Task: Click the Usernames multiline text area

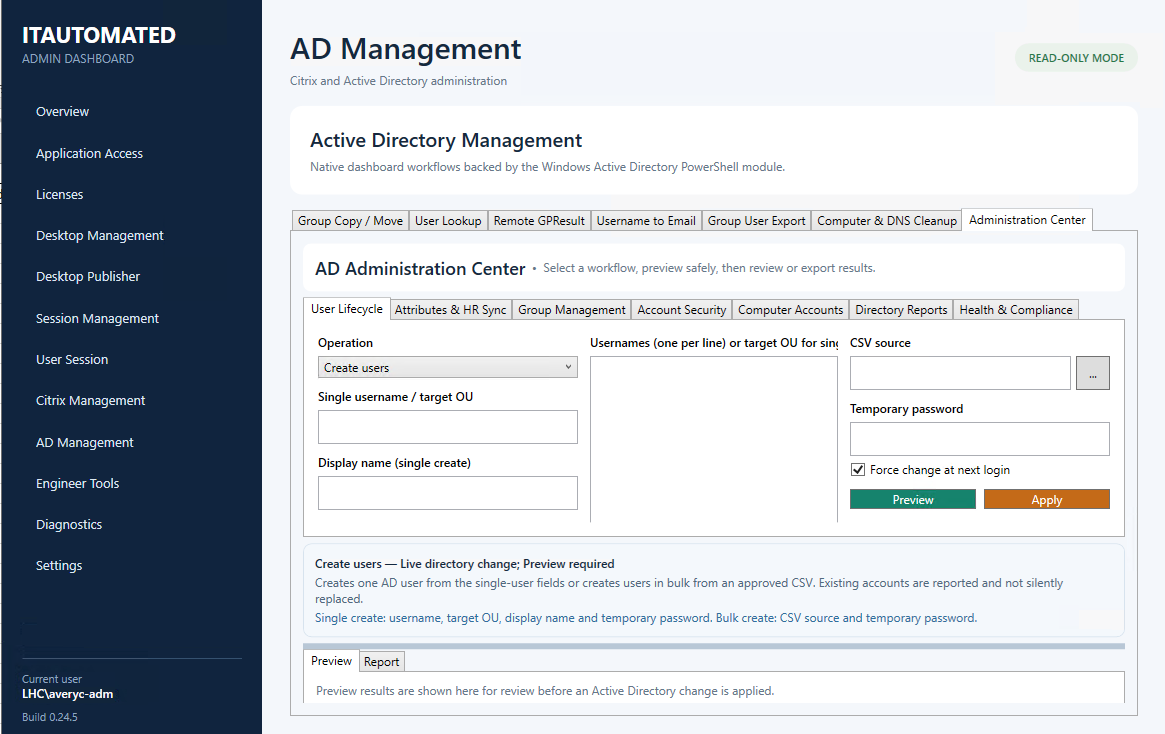Action: [714, 439]
